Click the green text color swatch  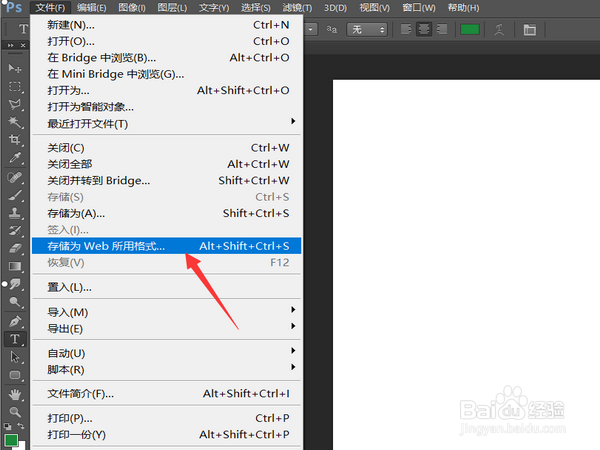pos(470,29)
